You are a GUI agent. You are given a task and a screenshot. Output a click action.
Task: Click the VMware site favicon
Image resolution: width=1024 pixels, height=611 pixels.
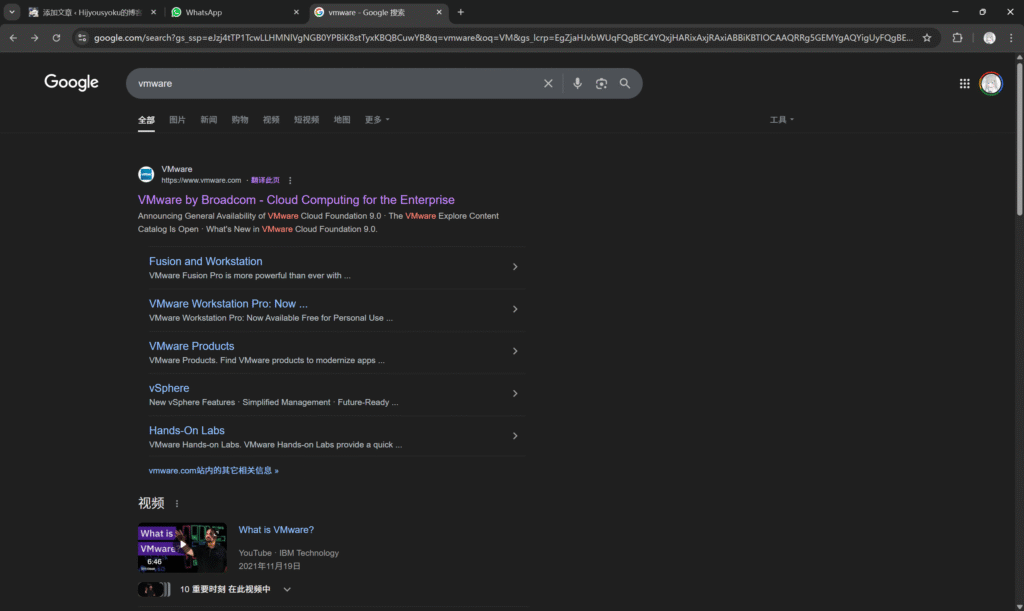(146, 174)
